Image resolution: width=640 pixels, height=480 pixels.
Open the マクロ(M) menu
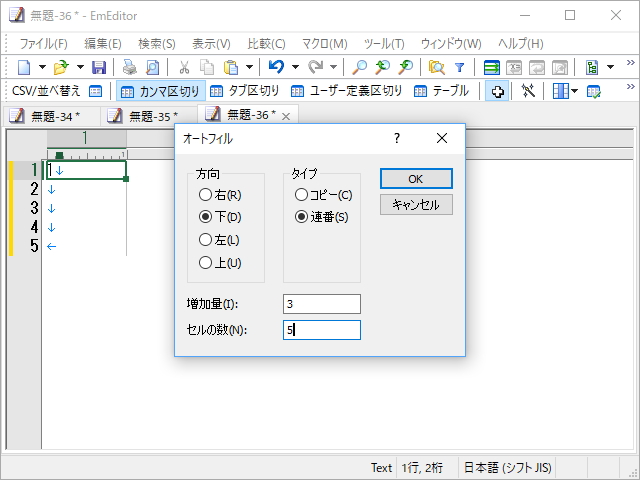(324, 43)
